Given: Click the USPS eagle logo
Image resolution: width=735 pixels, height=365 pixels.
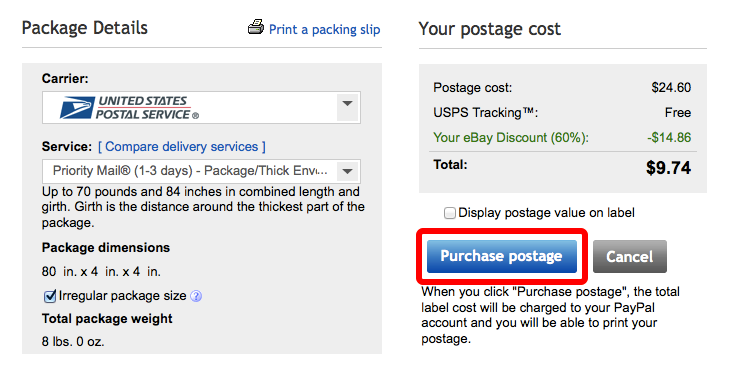Looking at the screenshot, I should pos(77,108).
